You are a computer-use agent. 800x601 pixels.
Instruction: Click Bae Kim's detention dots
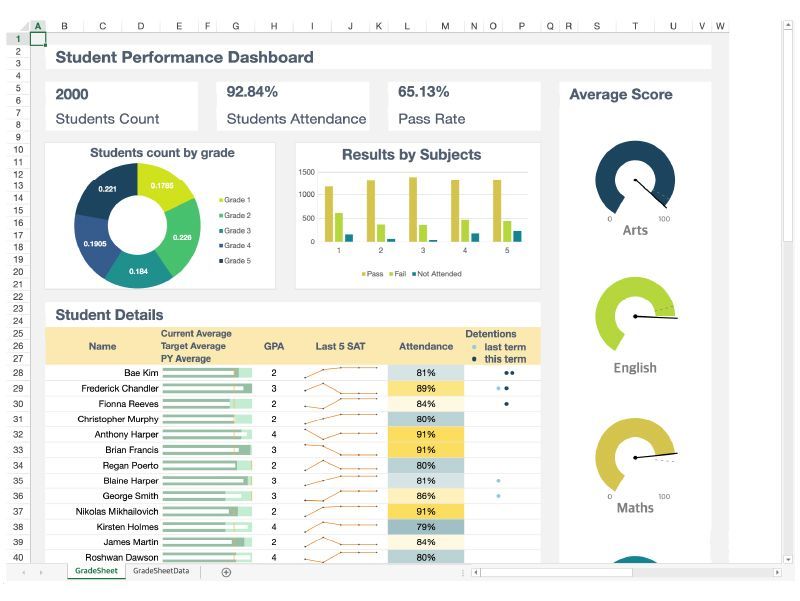coord(509,373)
